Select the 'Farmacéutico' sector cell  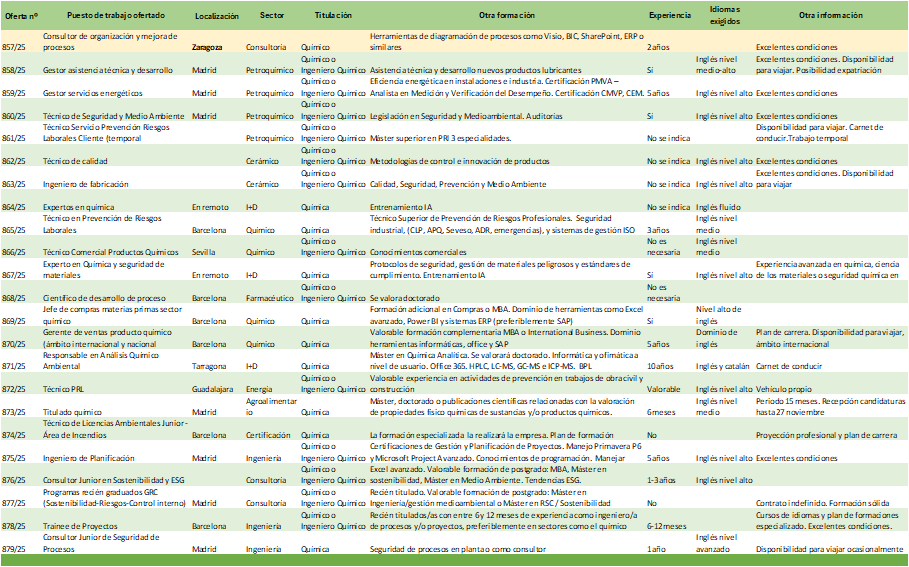pos(271,298)
